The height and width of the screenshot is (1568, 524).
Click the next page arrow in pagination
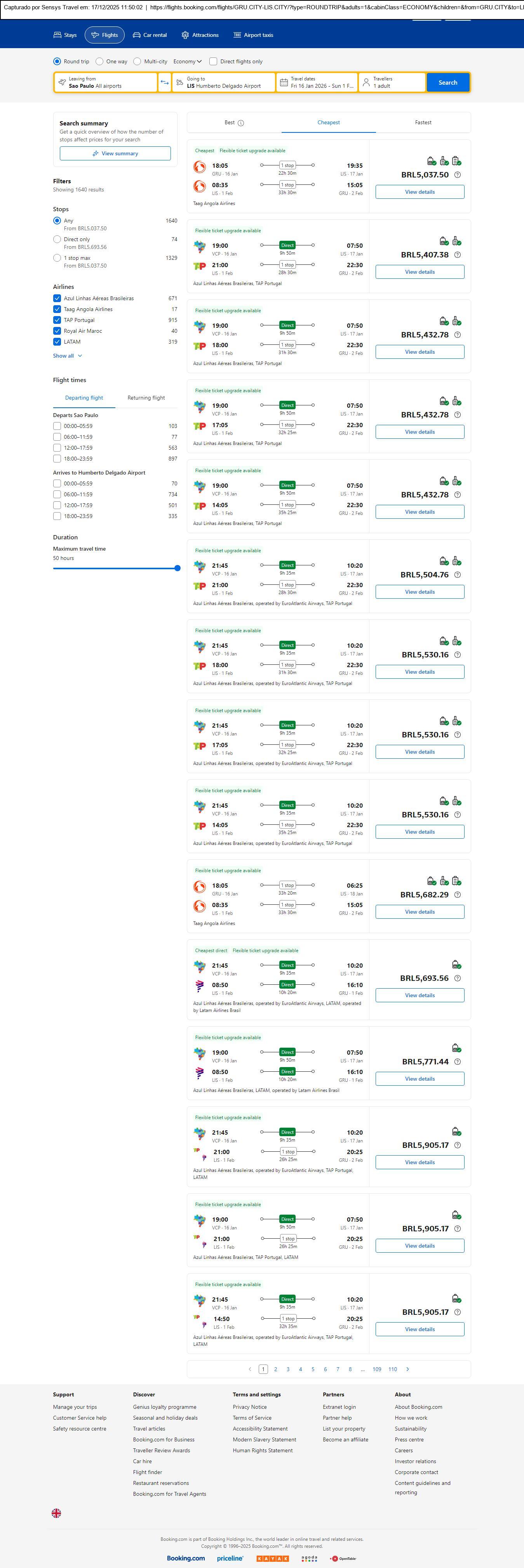click(407, 1369)
